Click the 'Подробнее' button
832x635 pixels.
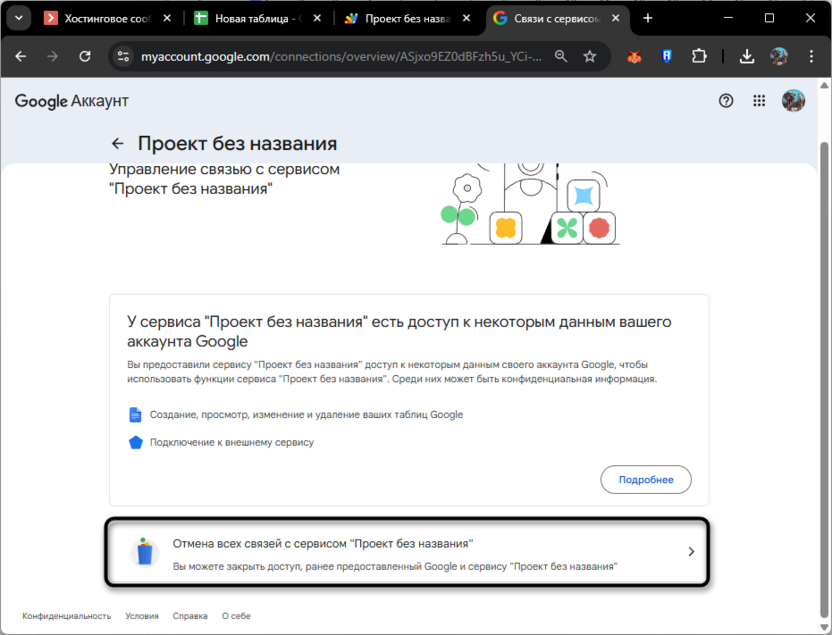point(645,479)
